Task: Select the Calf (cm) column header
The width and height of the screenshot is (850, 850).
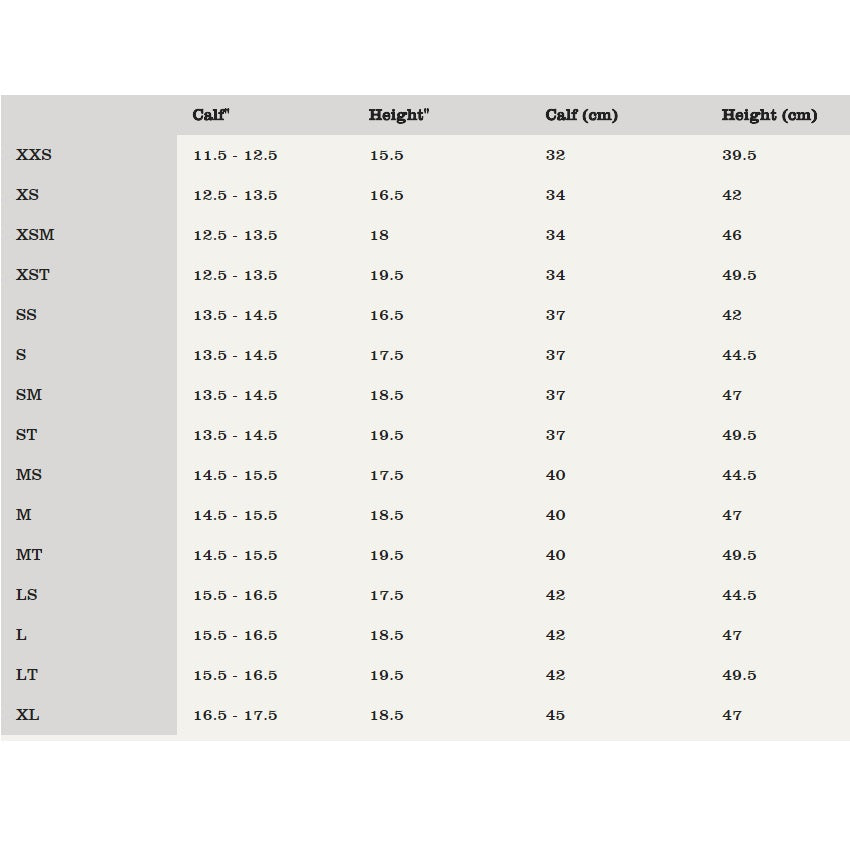Action: [x=581, y=115]
